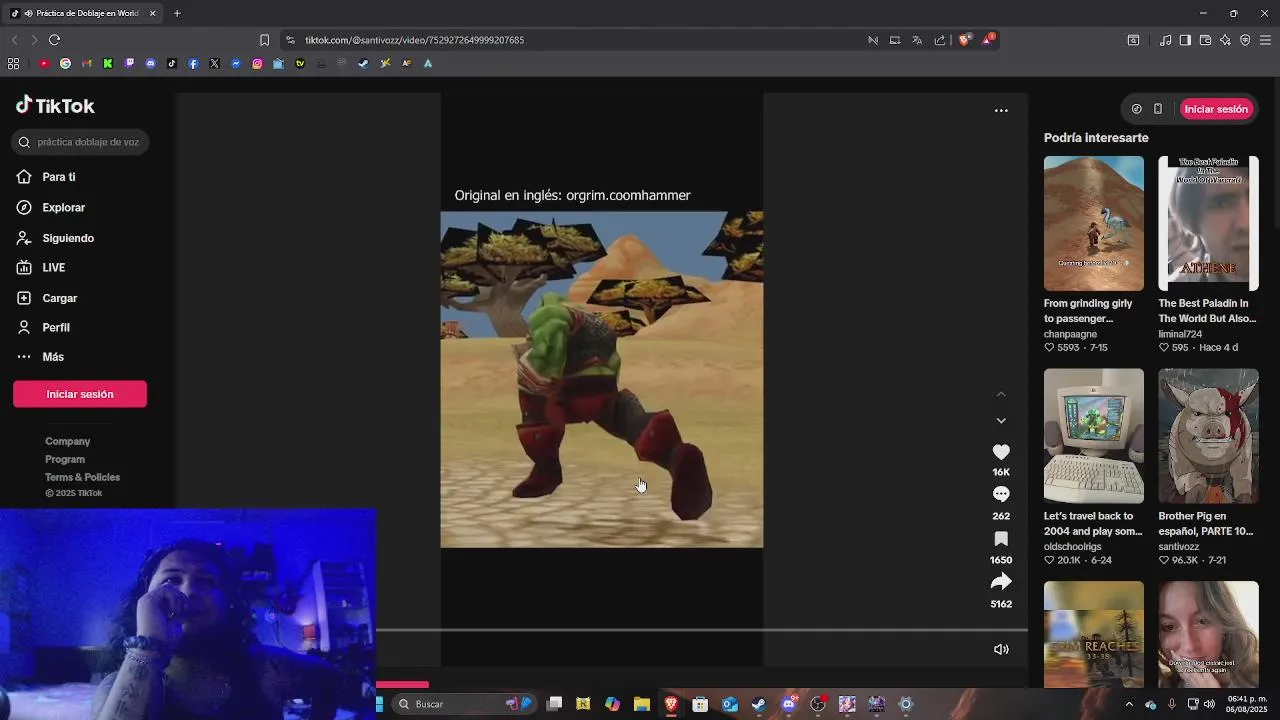Open the Company footer link

pos(67,441)
